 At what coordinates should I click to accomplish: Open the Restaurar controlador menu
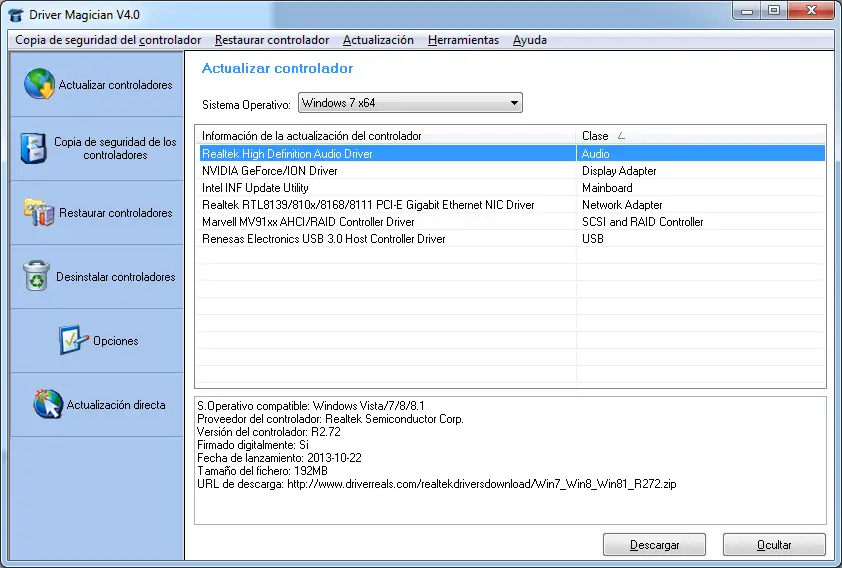pos(272,40)
